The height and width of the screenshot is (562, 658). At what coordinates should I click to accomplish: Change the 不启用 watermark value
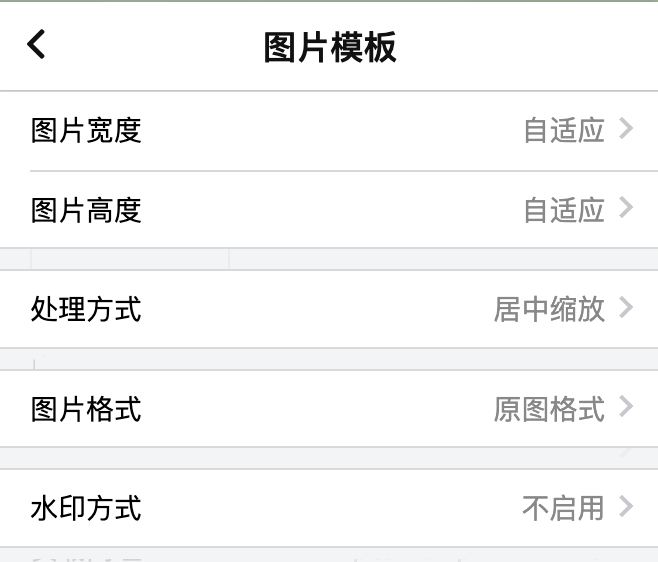[563, 509]
